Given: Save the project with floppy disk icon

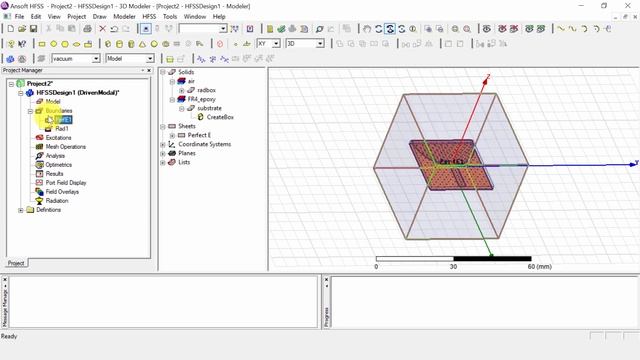Looking at the screenshot, I should [x=33, y=29].
